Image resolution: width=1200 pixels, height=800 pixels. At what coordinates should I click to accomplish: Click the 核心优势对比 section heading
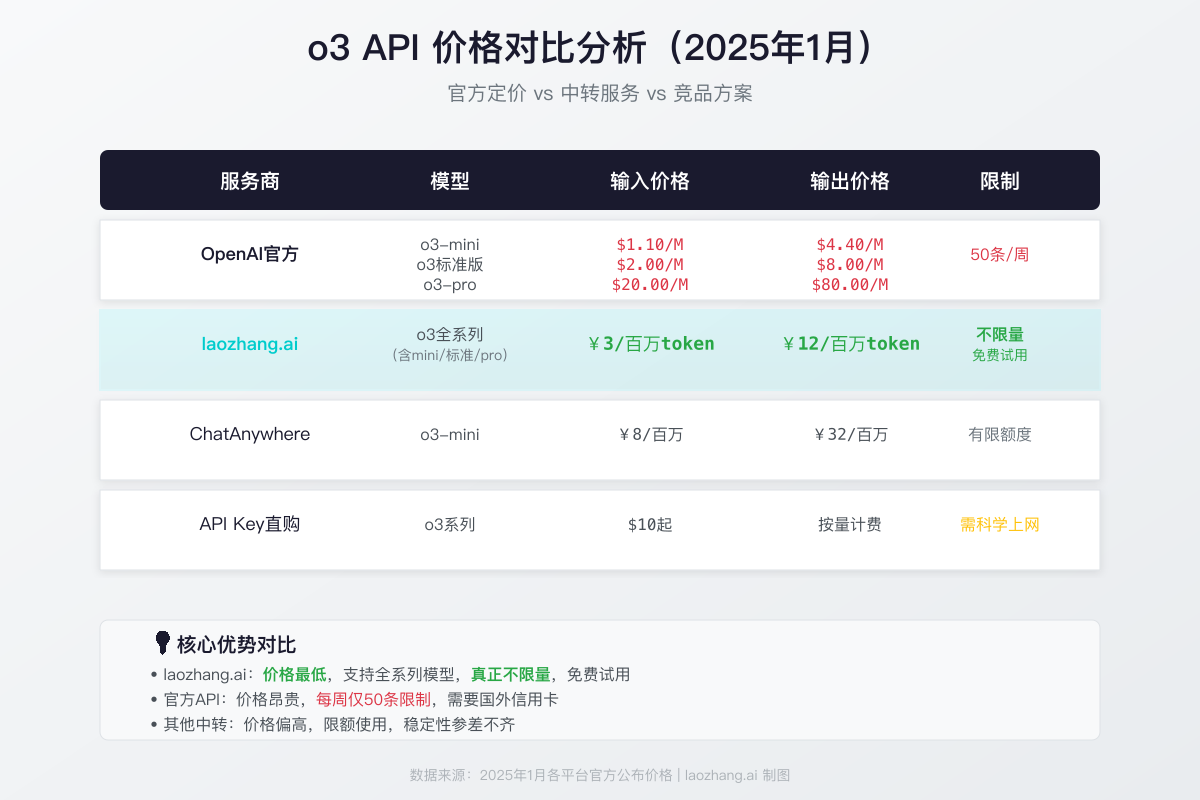tap(236, 645)
